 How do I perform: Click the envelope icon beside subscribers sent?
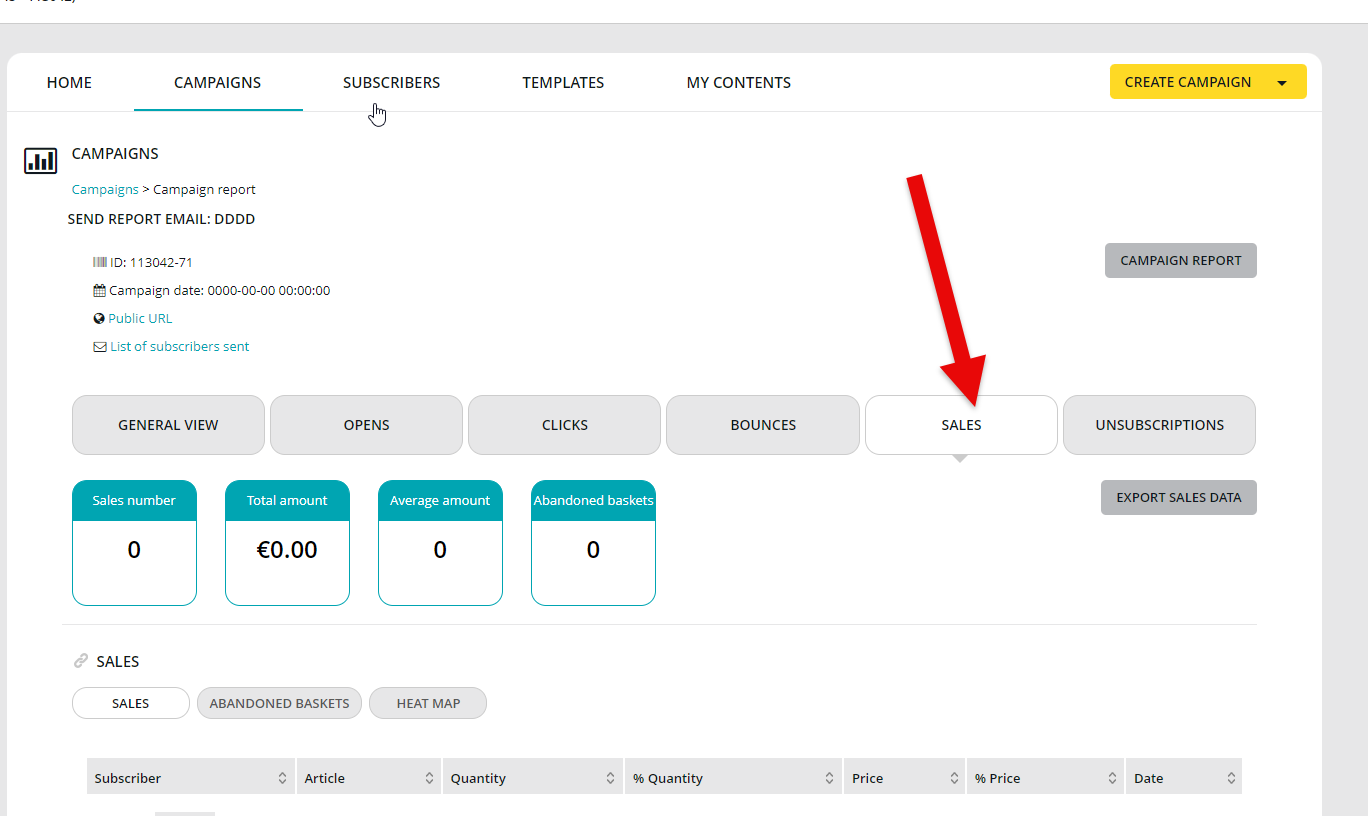pyautogui.click(x=99, y=347)
